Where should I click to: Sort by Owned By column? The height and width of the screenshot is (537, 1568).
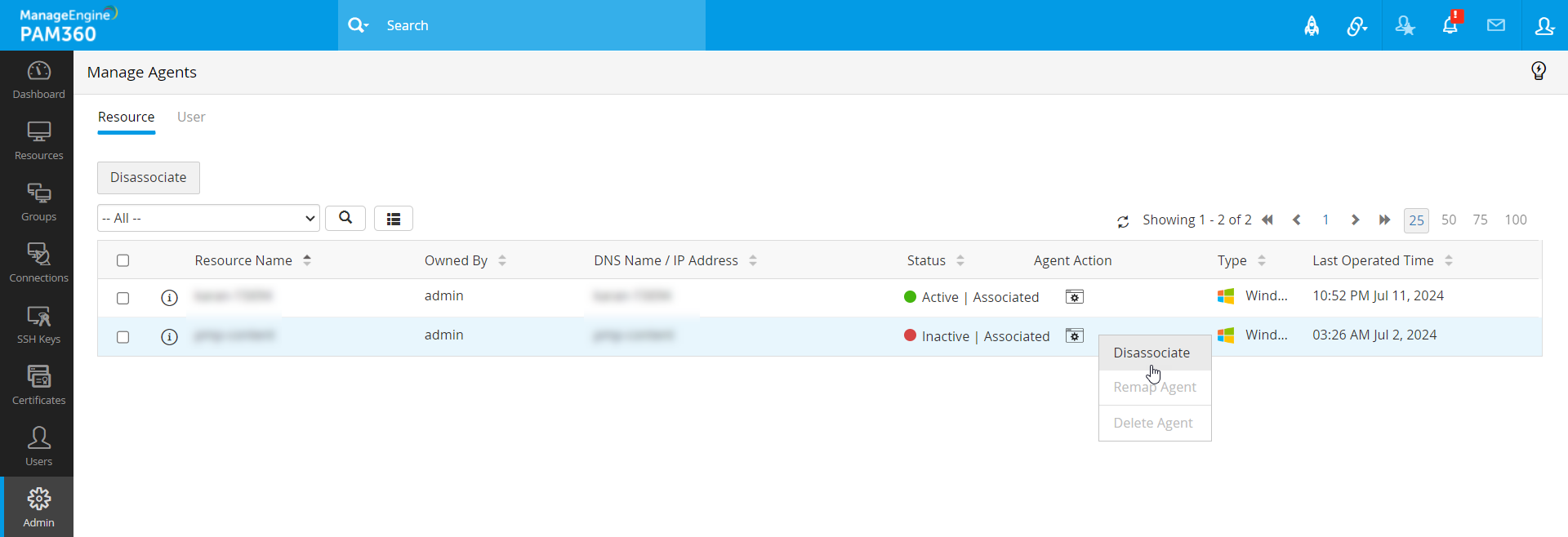(x=502, y=260)
